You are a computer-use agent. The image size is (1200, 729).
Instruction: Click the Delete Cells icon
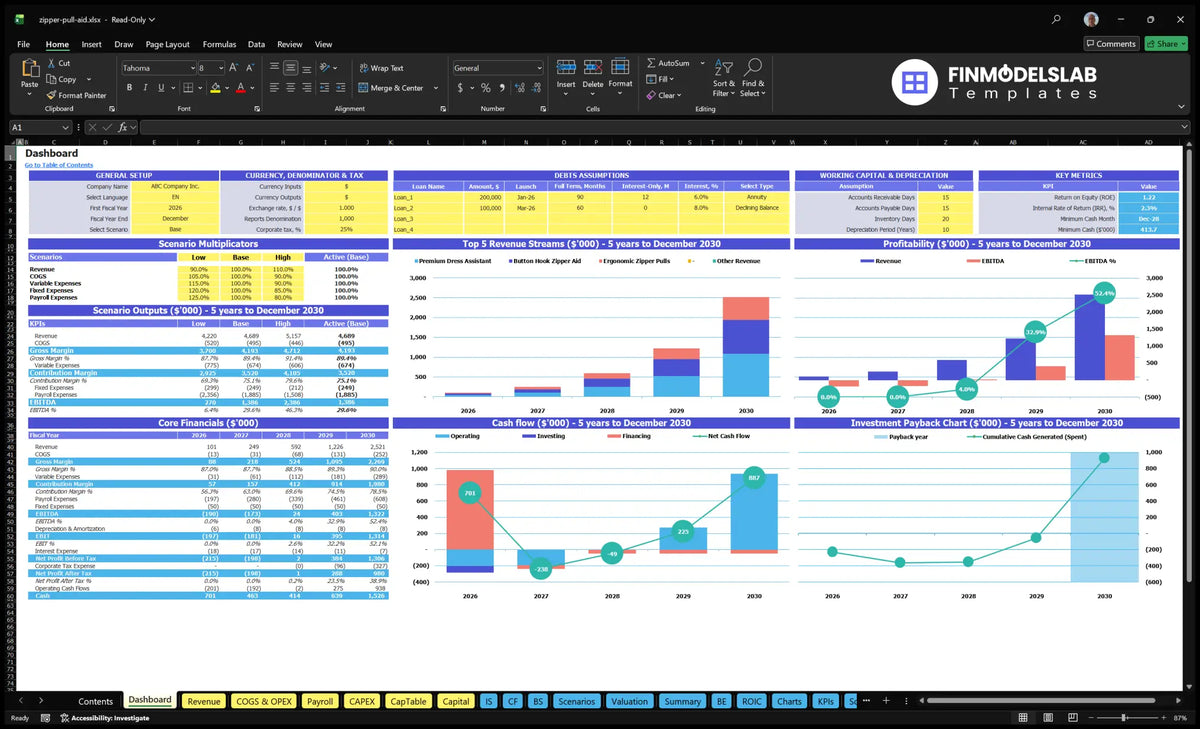[593, 66]
